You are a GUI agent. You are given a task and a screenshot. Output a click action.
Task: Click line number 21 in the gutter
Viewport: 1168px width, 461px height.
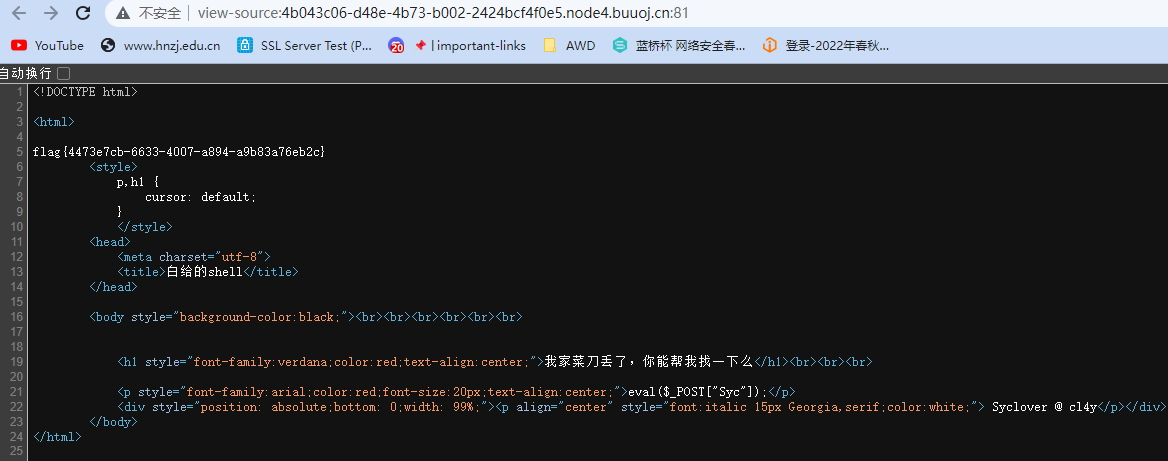click(17, 392)
